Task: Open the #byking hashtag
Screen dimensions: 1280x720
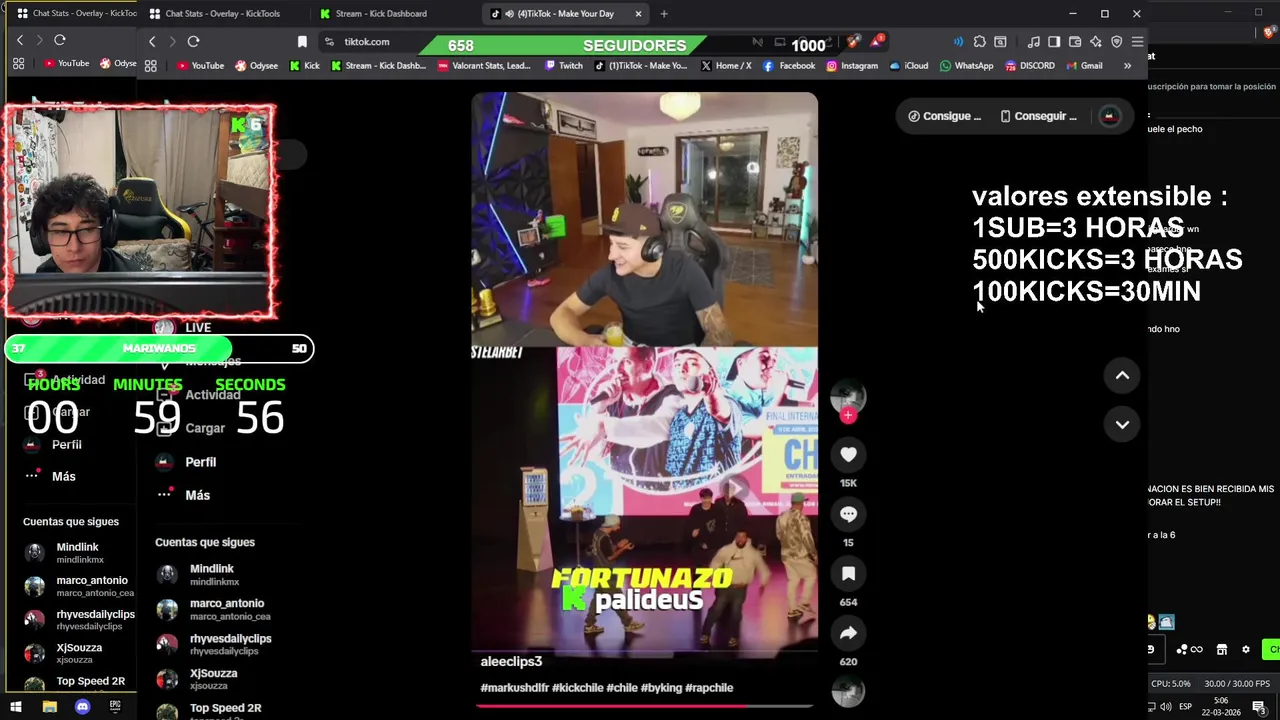Action: [x=661, y=688]
